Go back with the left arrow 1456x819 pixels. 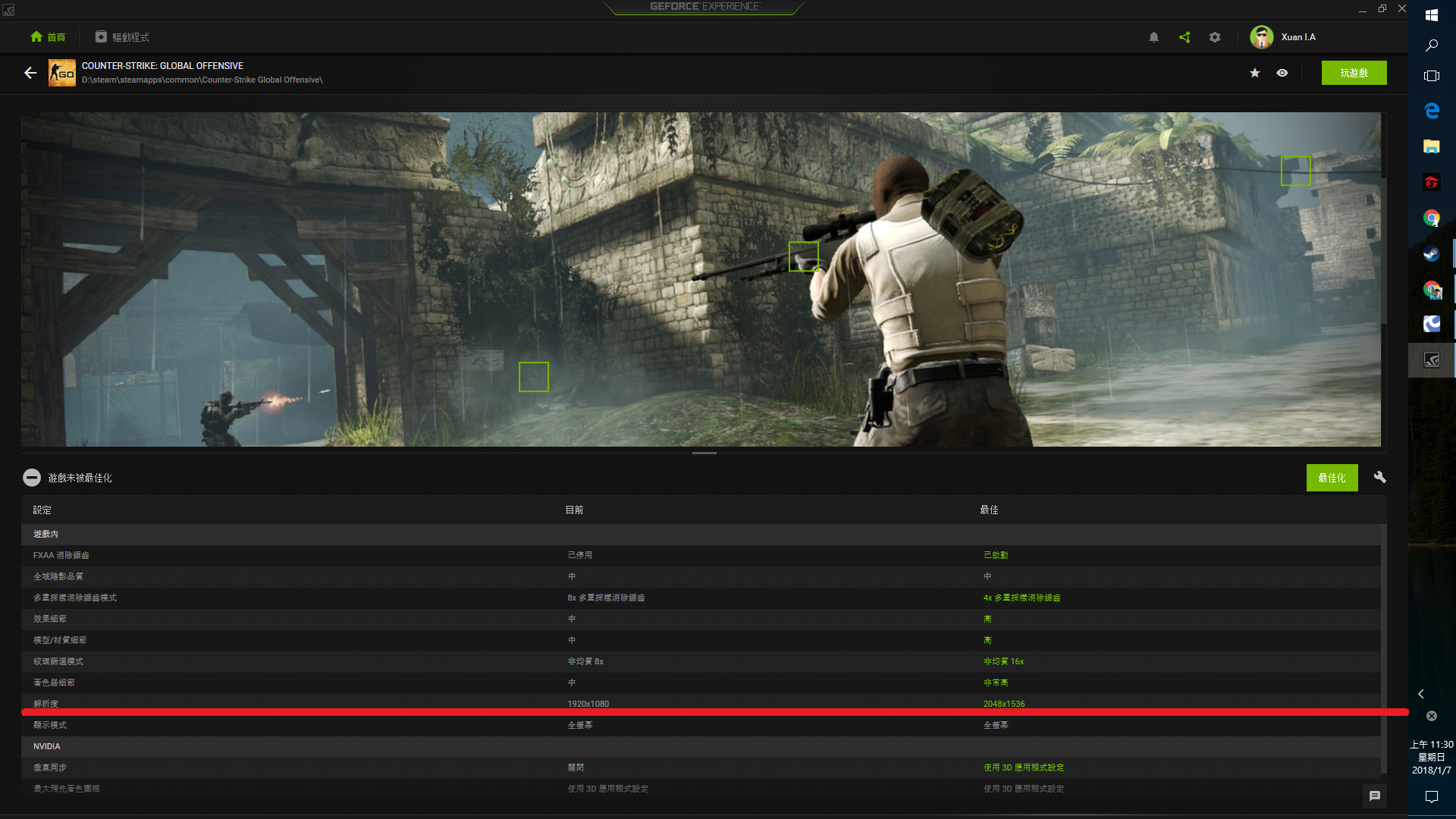[30, 73]
